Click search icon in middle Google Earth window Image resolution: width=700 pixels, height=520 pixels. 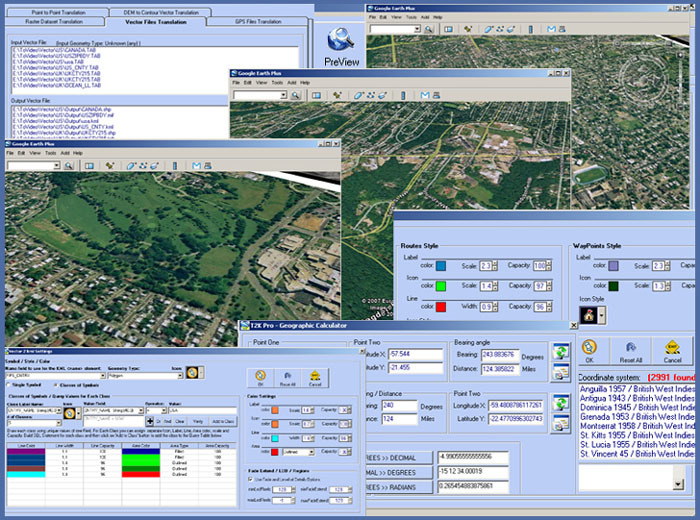coord(295,95)
